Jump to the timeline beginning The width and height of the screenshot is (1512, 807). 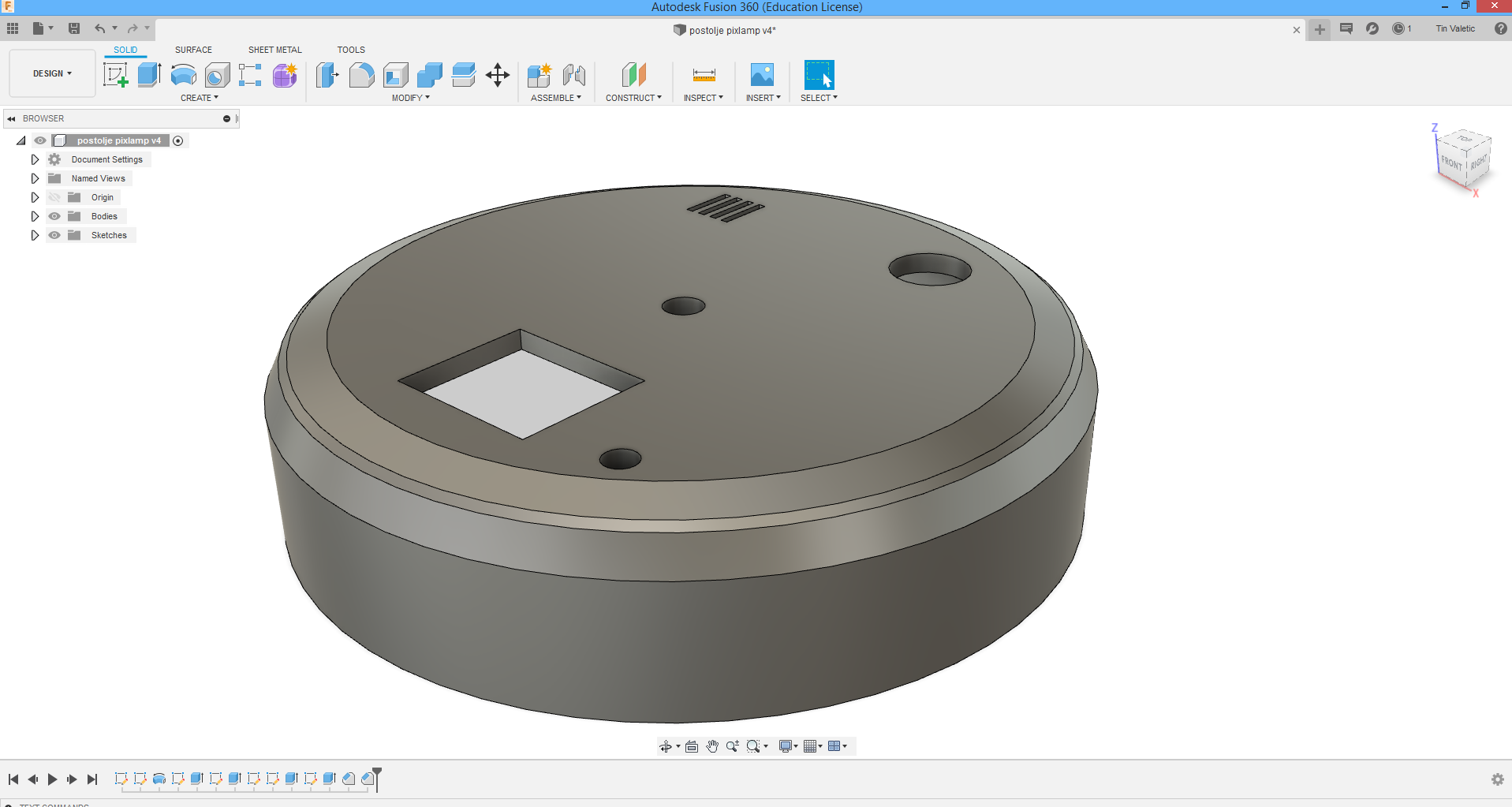click(x=13, y=779)
